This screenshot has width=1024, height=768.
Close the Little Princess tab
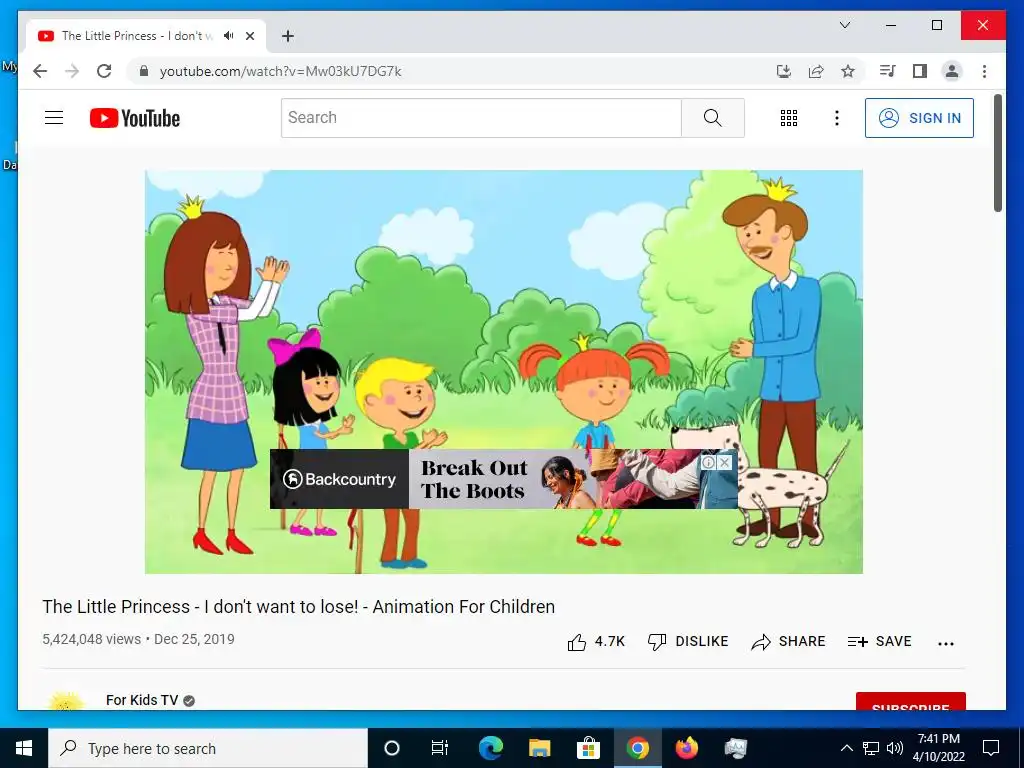pyautogui.click(x=249, y=36)
